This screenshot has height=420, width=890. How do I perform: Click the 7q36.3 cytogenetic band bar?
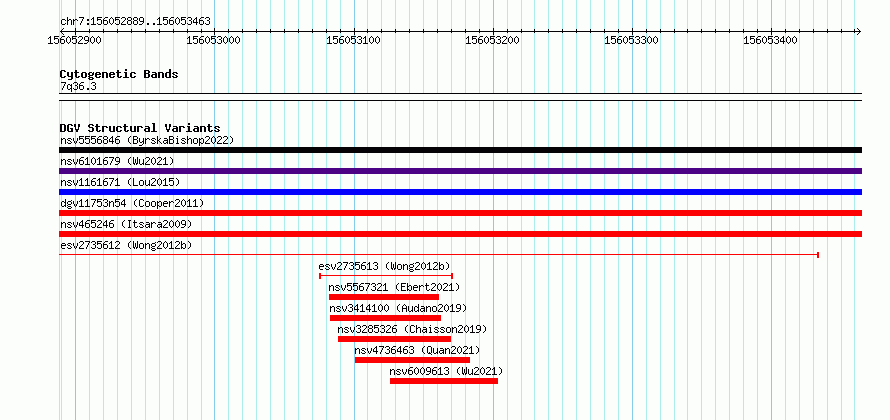coord(460,97)
